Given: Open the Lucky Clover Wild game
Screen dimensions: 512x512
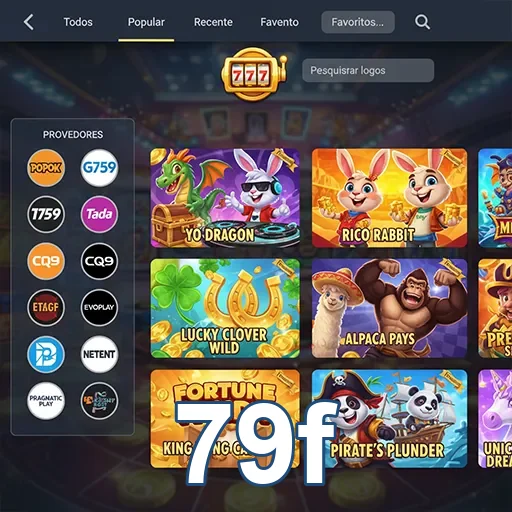Looking at the screenshot, I should coord(225,308).
